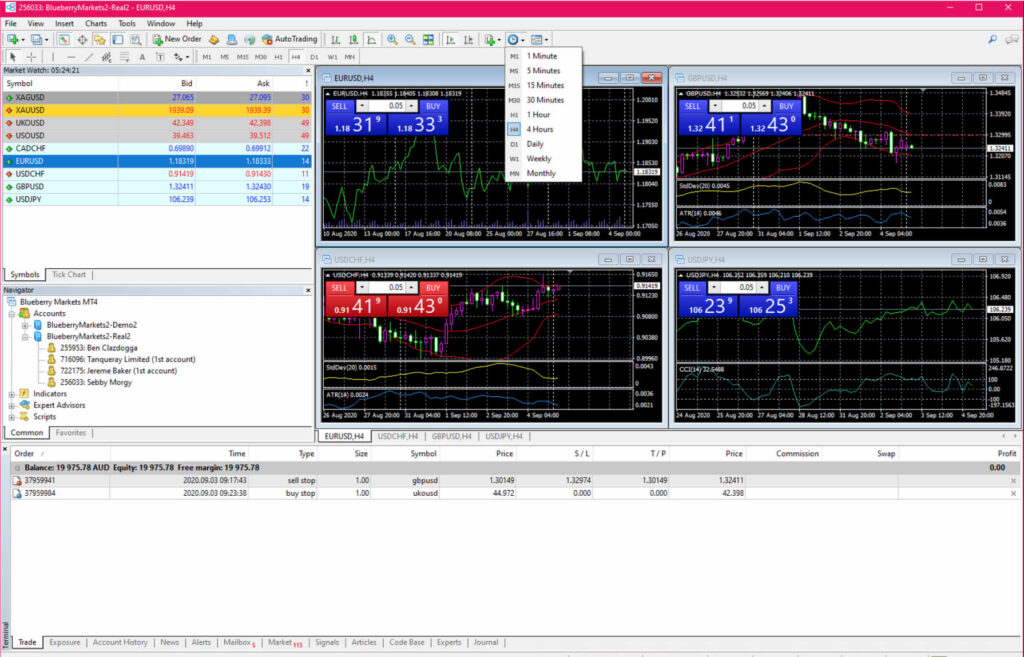The width and height of the screenshot is (1024, 657).
Task: Click the SELL button on USDCHF chart
Action: pyautogui.click(x=340, y=288)
